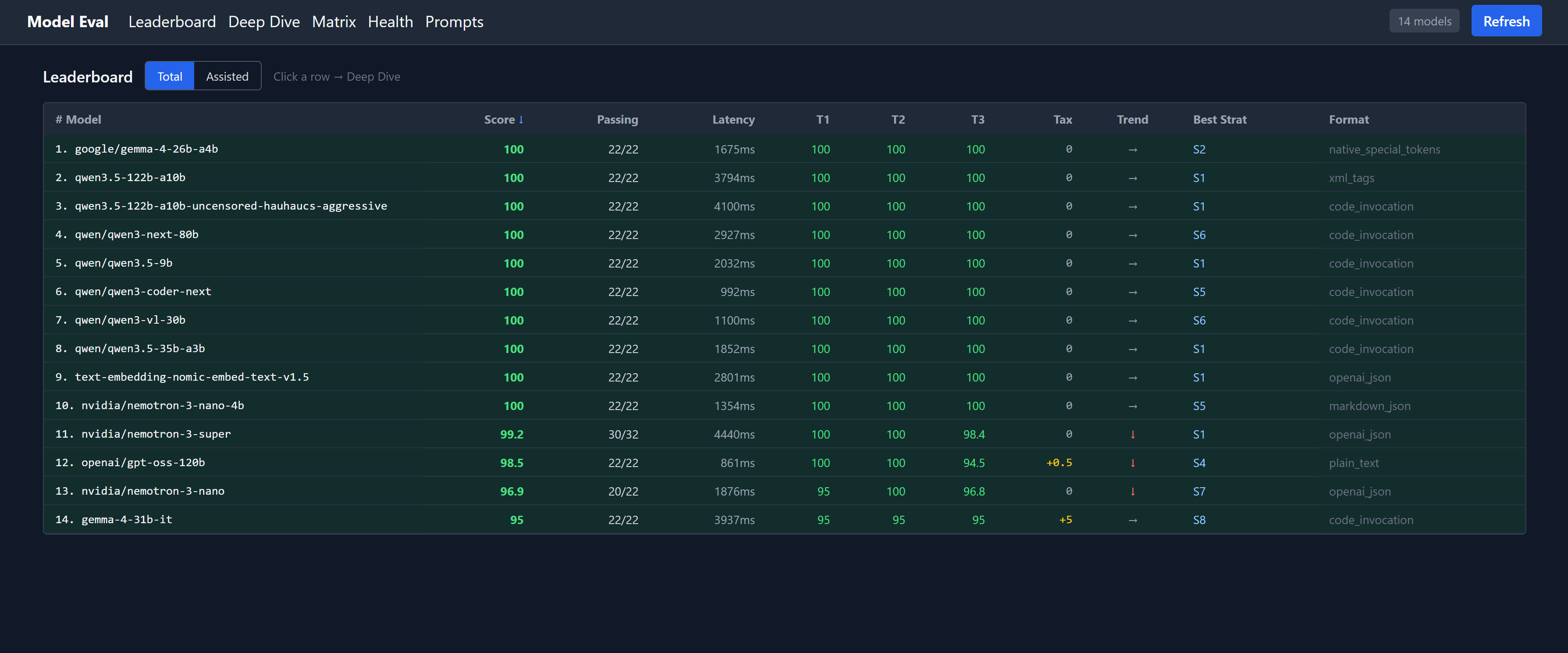Sort by Latency column header
The image size is (1568, 653).
(733, 120)
